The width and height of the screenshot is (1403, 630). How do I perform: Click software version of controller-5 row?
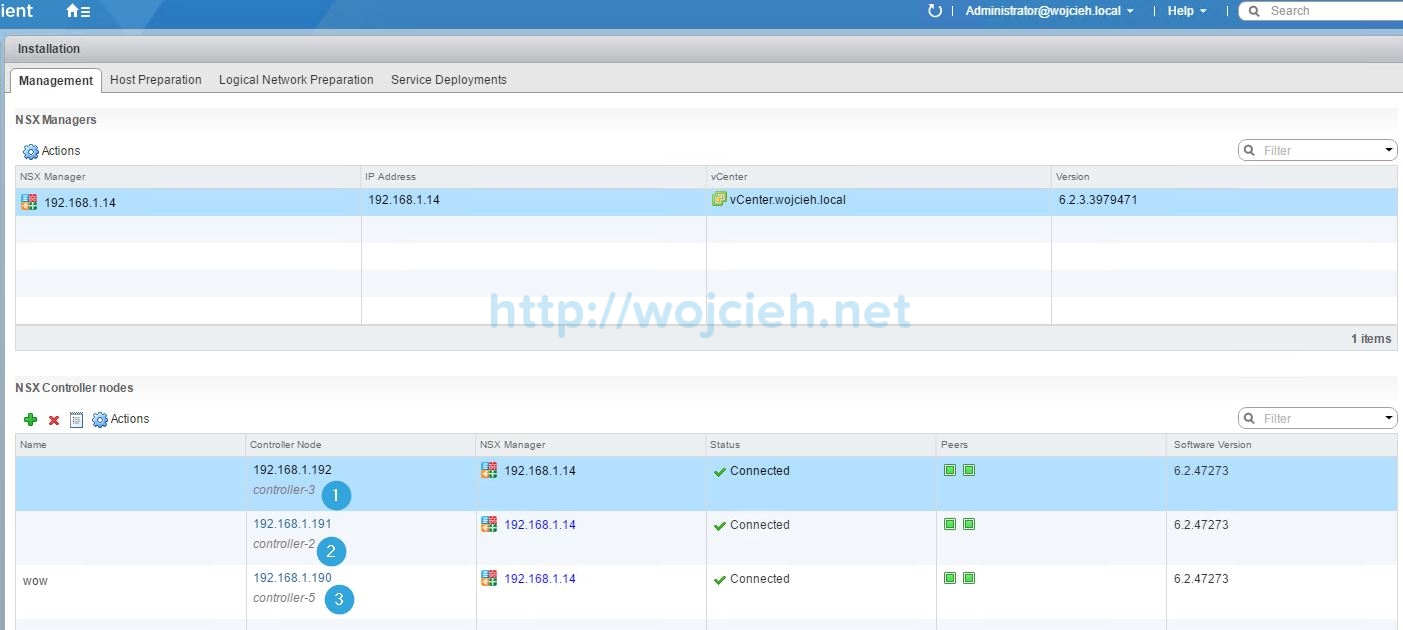pyautogui.click(x=1201, y=579)
